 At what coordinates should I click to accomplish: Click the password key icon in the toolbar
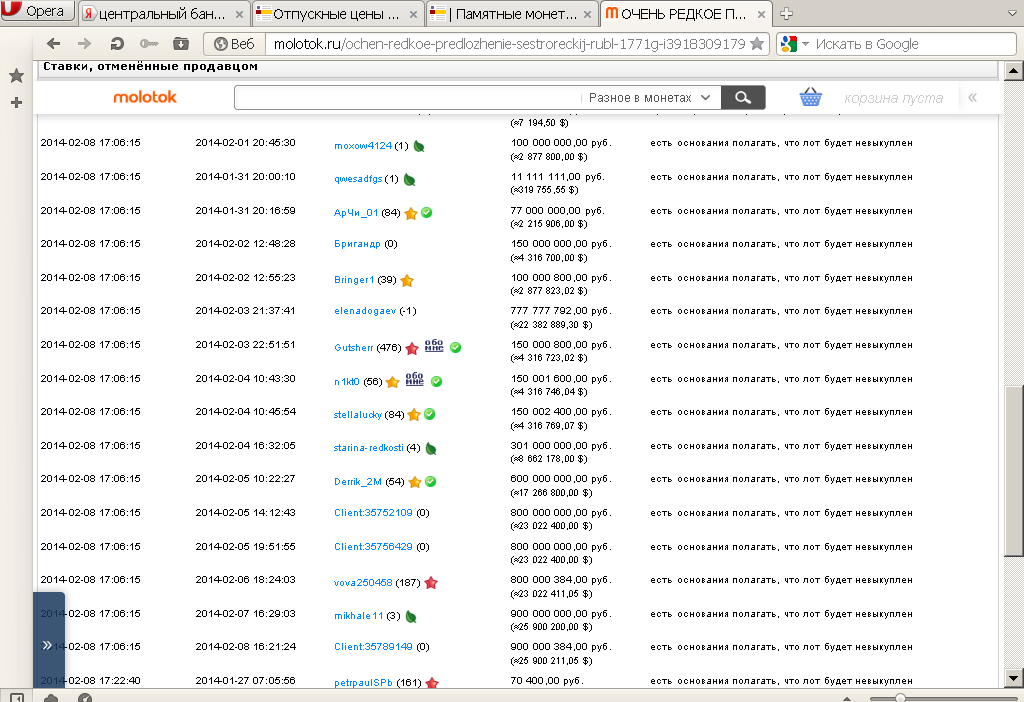(148, 44)
